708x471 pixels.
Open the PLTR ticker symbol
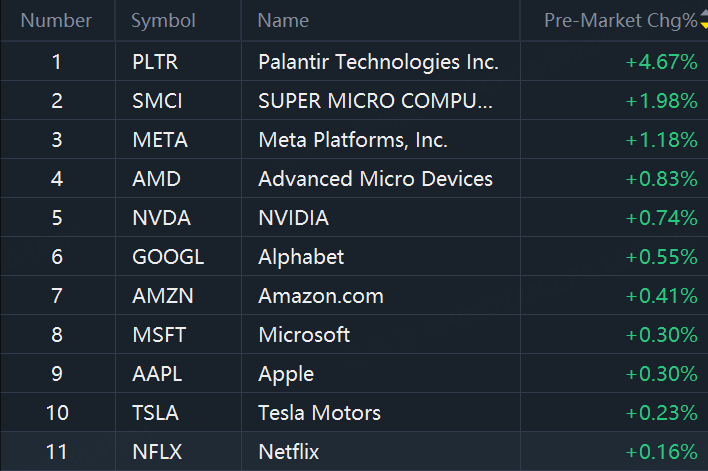(154, 62)
